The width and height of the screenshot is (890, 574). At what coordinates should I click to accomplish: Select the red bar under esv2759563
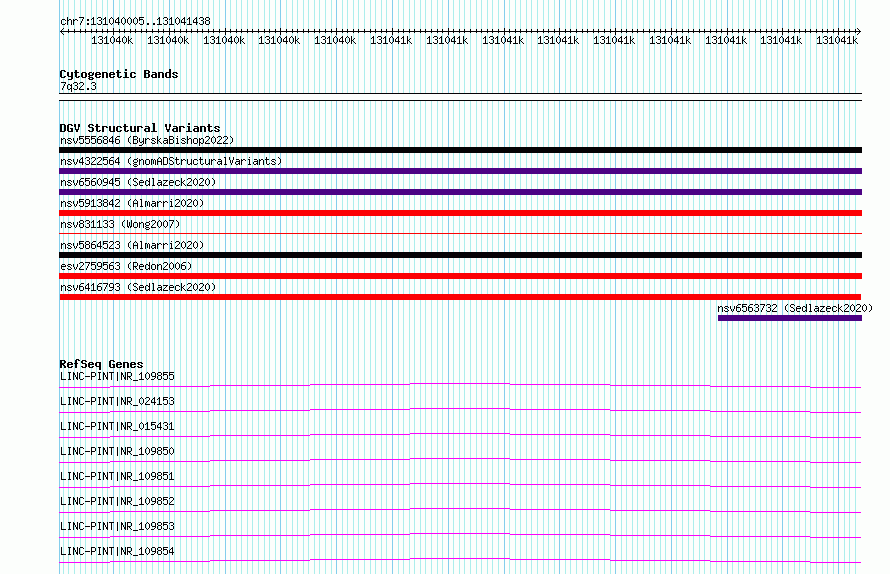460,276
